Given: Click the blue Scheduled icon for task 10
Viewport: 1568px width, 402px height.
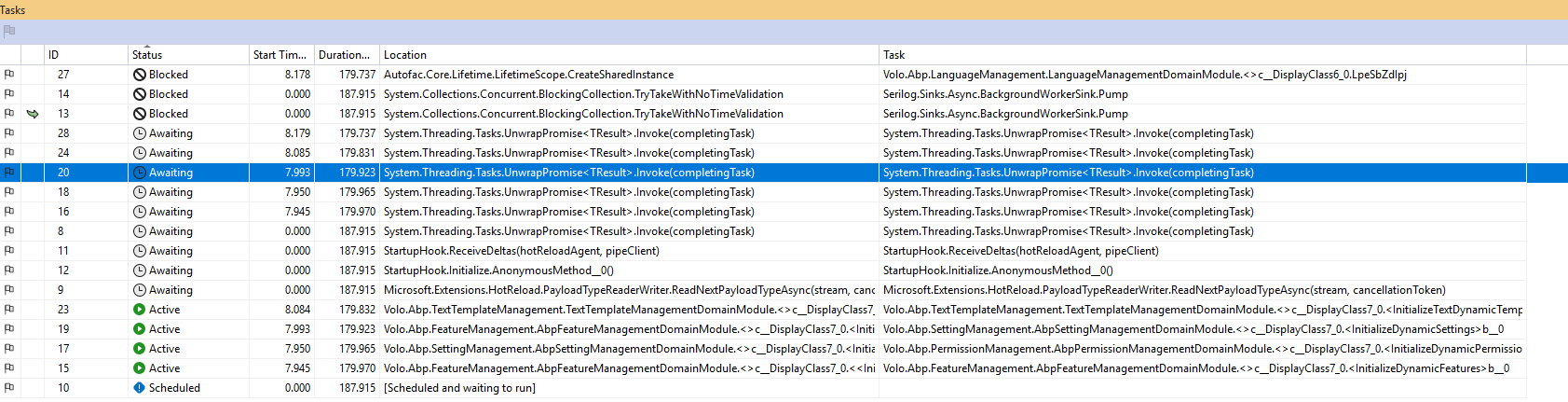Looking at the screenshot, I should pos(139,388).
